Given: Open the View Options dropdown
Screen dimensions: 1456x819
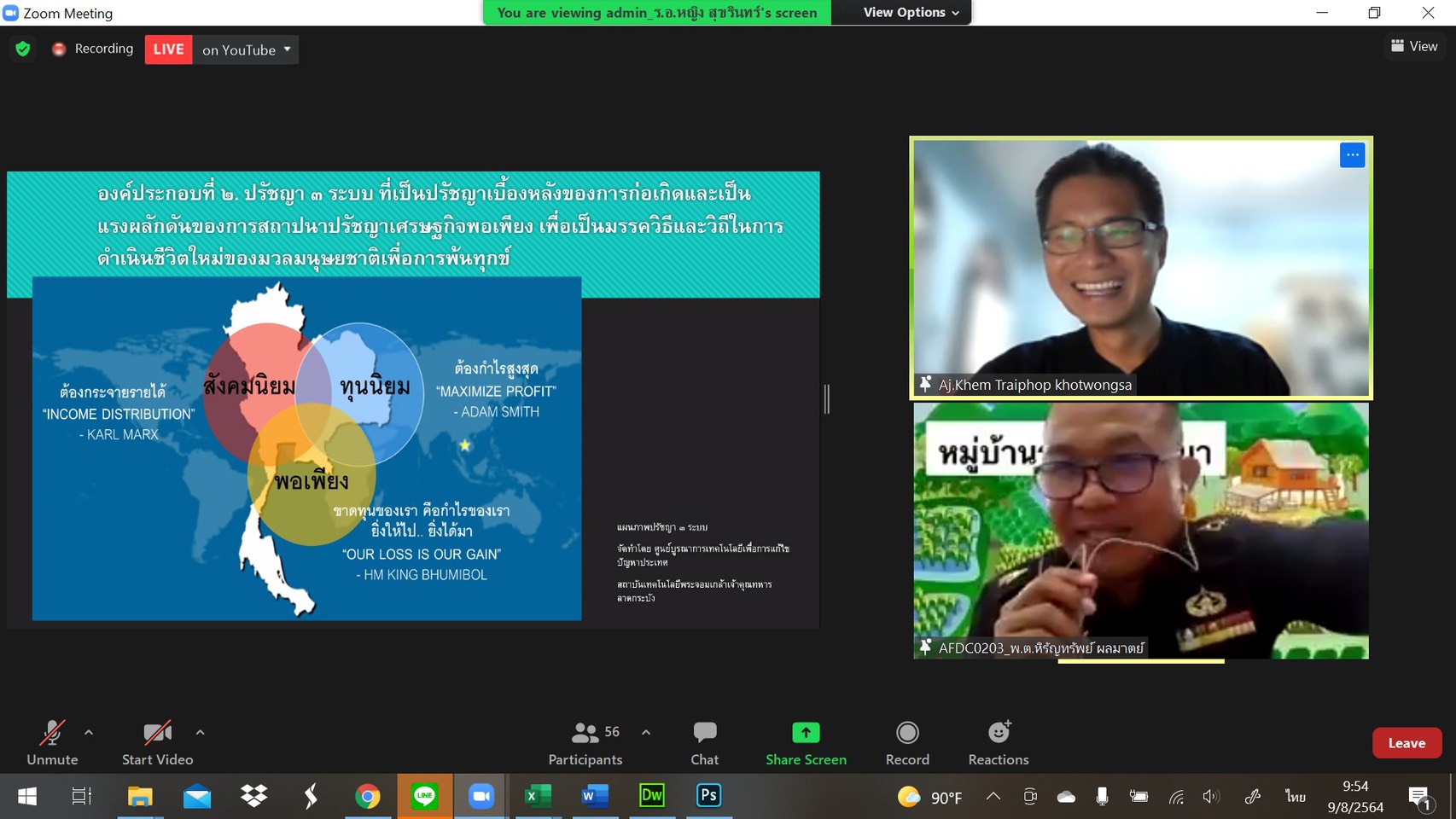Looking at the screenshot, I should [911, 12].
